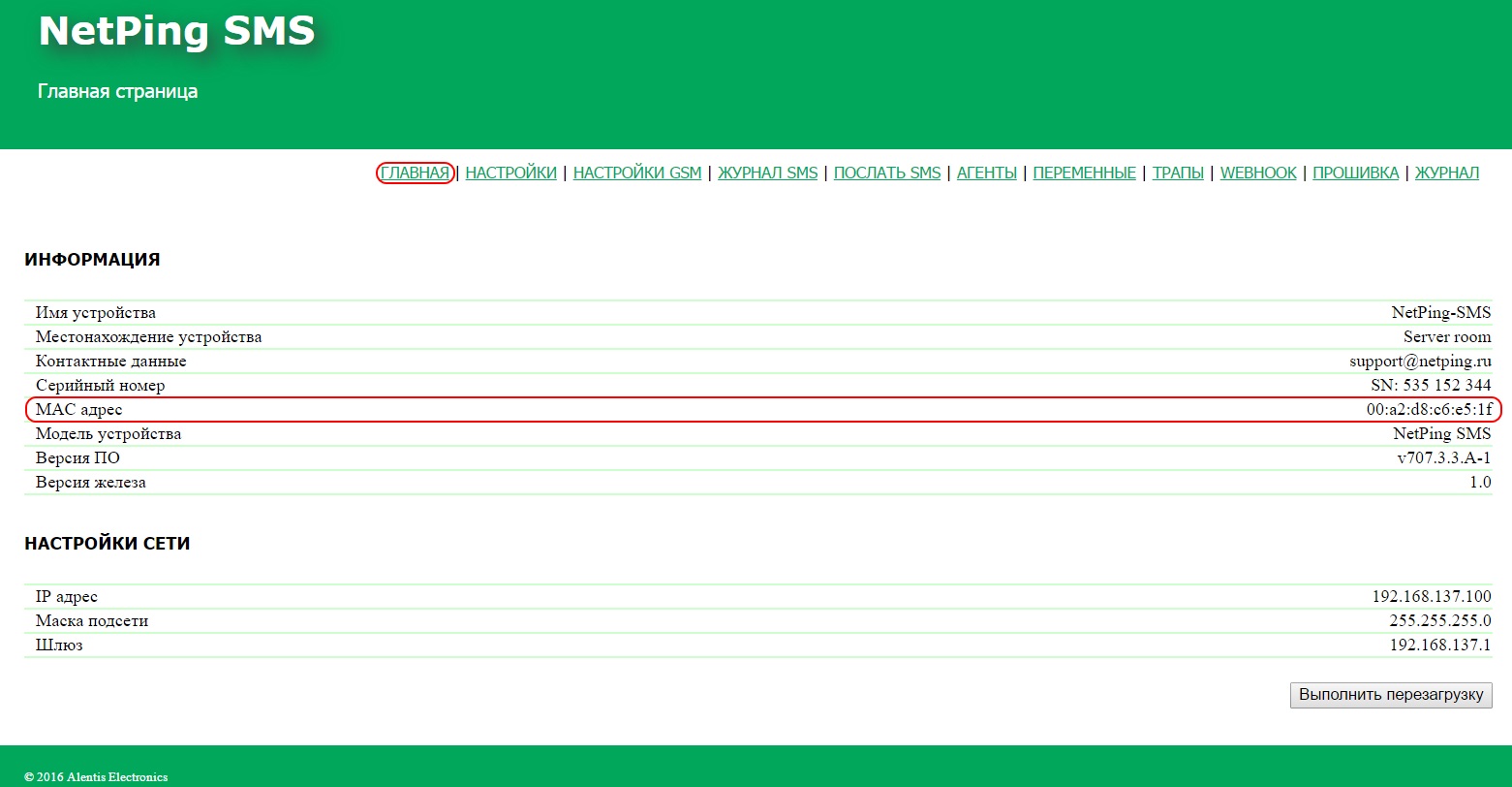Select the gateway value 192.168.137.1
Screen dimensions: 1512x787
point(1440,645)
